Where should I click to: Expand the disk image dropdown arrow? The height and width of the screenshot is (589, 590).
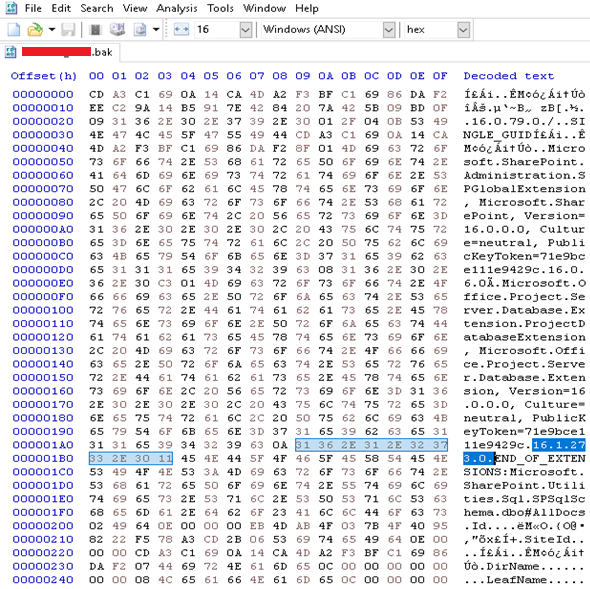(156, 29)
